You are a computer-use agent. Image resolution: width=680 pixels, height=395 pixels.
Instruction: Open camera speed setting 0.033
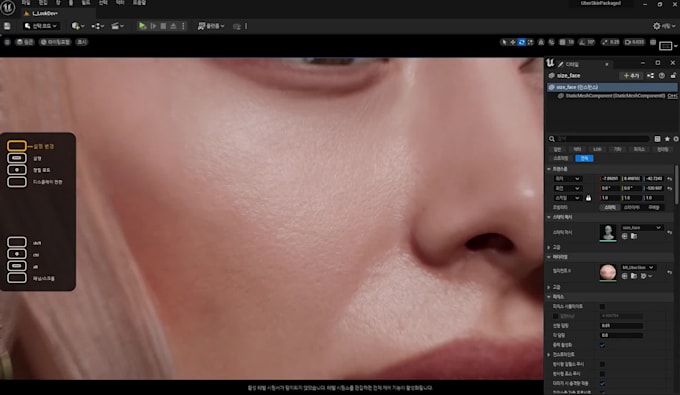tap(634, 42)
